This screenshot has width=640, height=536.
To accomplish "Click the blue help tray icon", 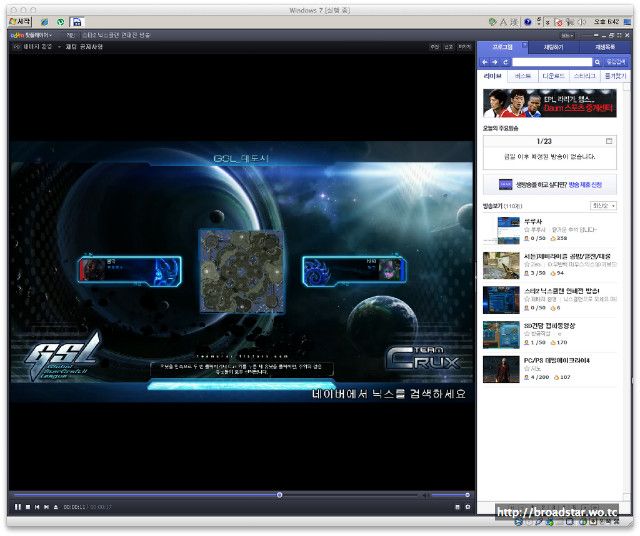I will (528, 22).
